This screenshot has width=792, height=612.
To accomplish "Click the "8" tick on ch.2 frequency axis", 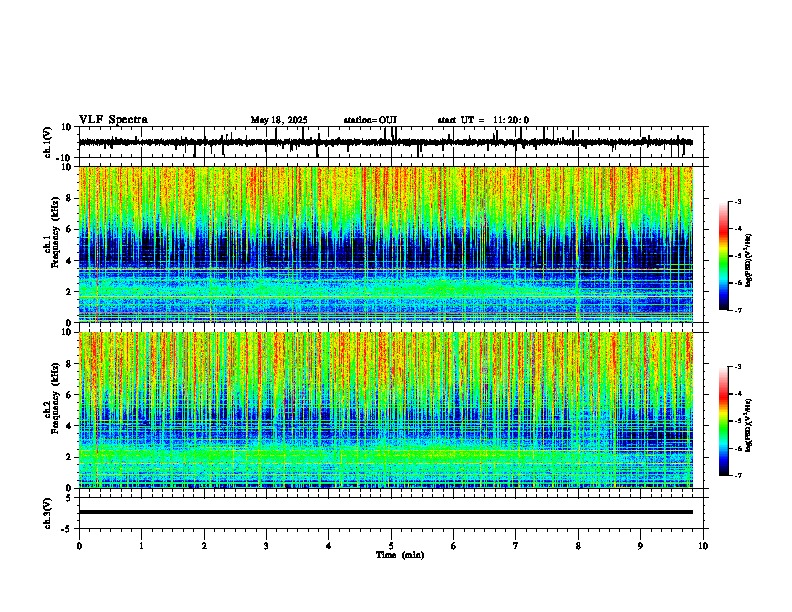I will [x=70, y=364].
